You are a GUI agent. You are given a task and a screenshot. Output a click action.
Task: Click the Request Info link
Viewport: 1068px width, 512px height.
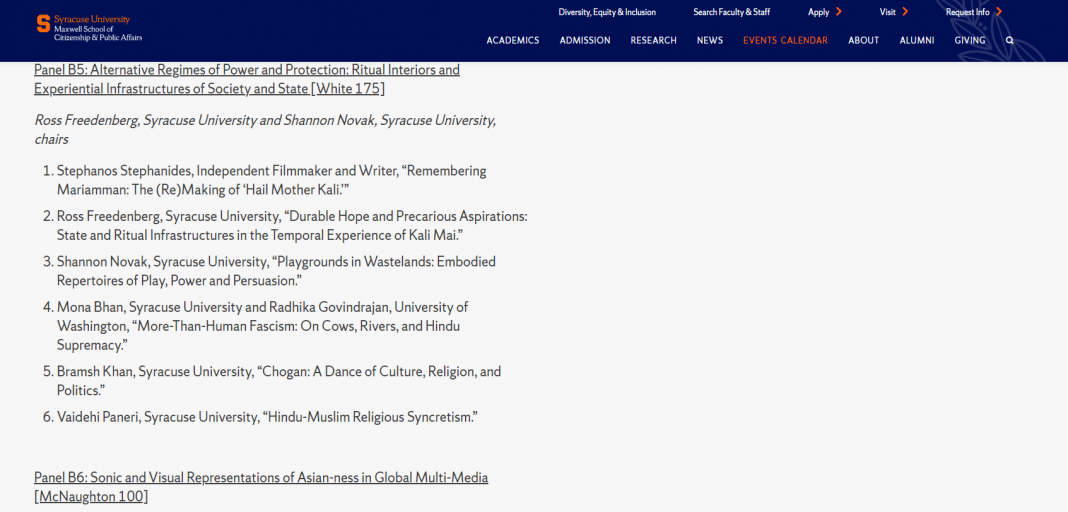coord(967,12)
